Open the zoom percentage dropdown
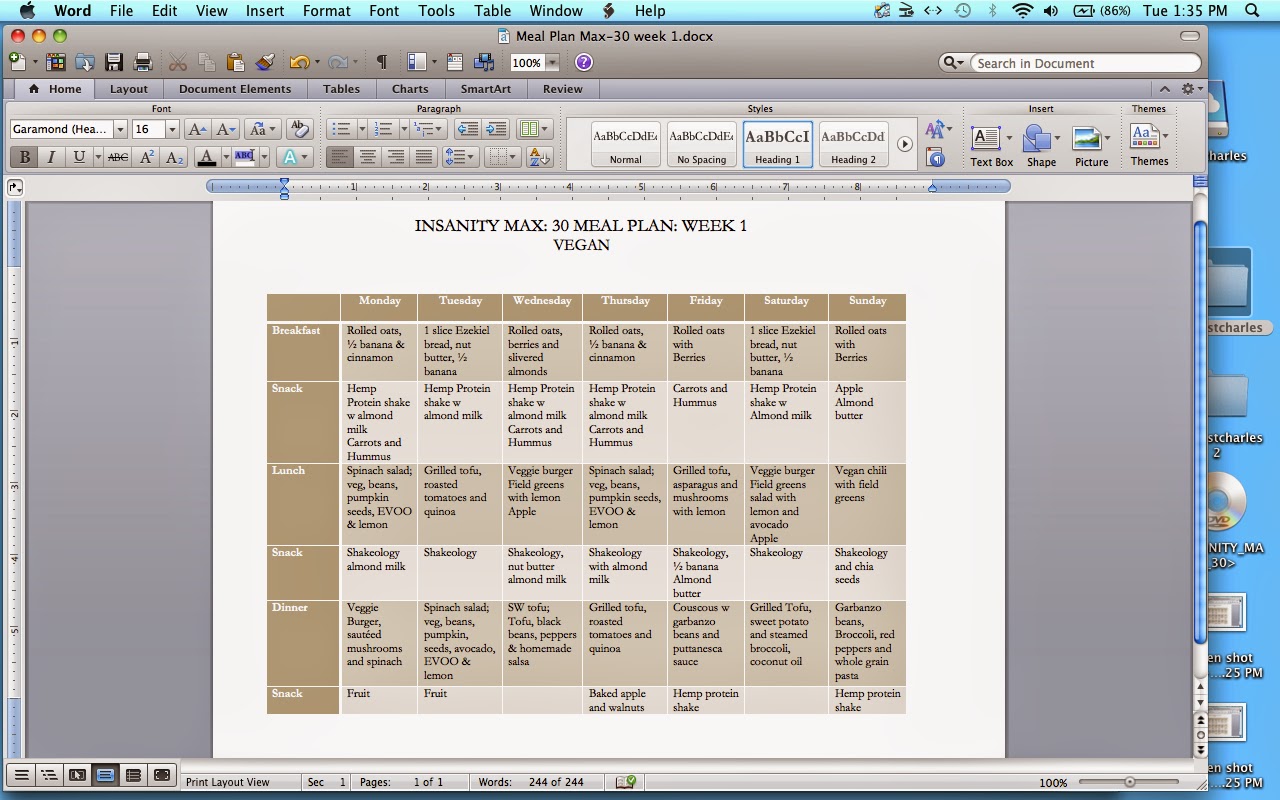This screenshot has width=1280, height=800. click(552, 63)
